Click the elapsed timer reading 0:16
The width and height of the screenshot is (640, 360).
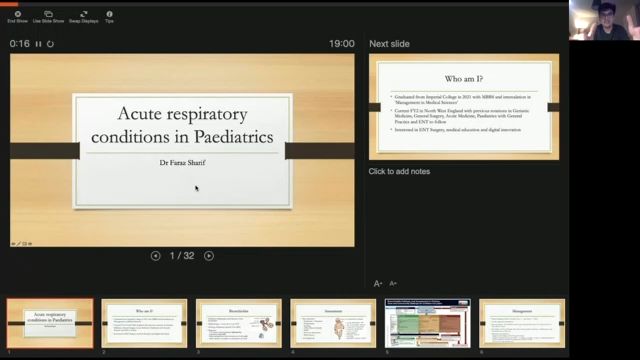point(20,44)
